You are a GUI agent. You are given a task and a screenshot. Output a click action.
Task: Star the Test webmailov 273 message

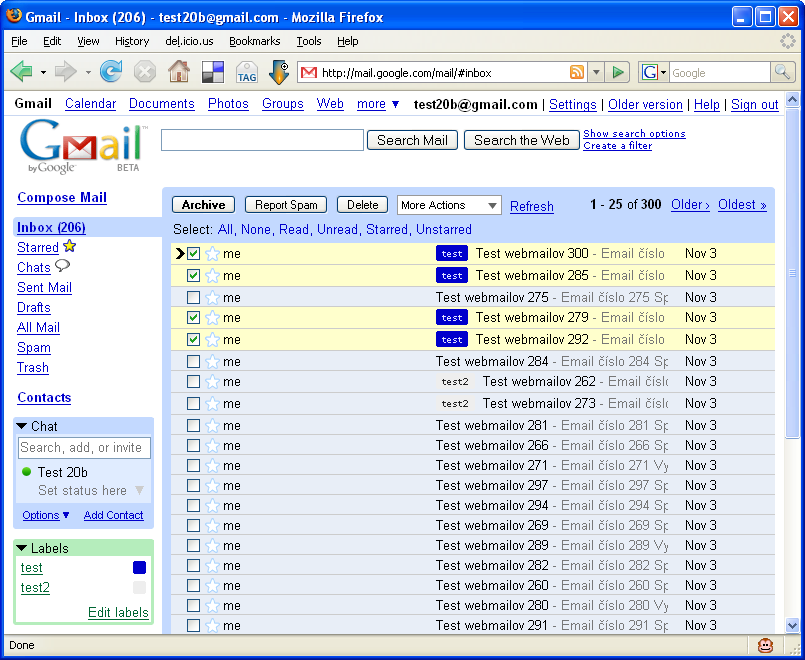click(x=212, y=404)
